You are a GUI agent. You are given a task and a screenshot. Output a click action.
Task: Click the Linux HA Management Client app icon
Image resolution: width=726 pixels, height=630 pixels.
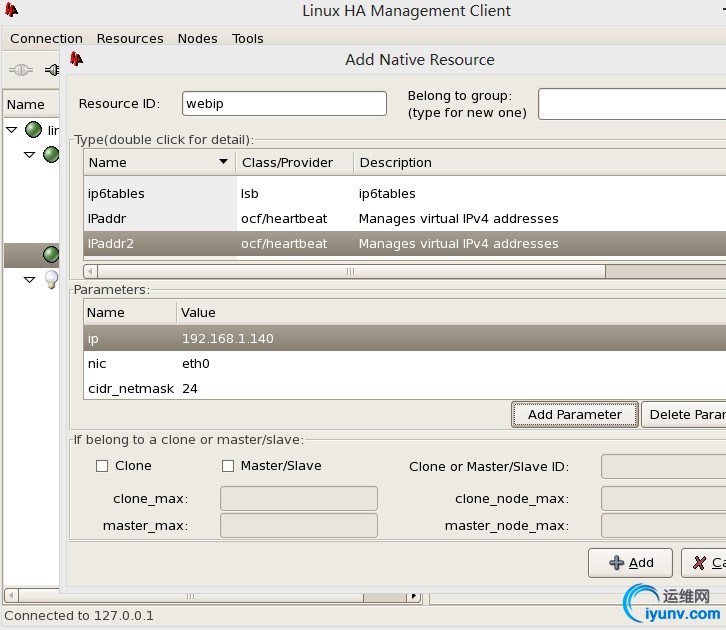(x=11, y=10)
